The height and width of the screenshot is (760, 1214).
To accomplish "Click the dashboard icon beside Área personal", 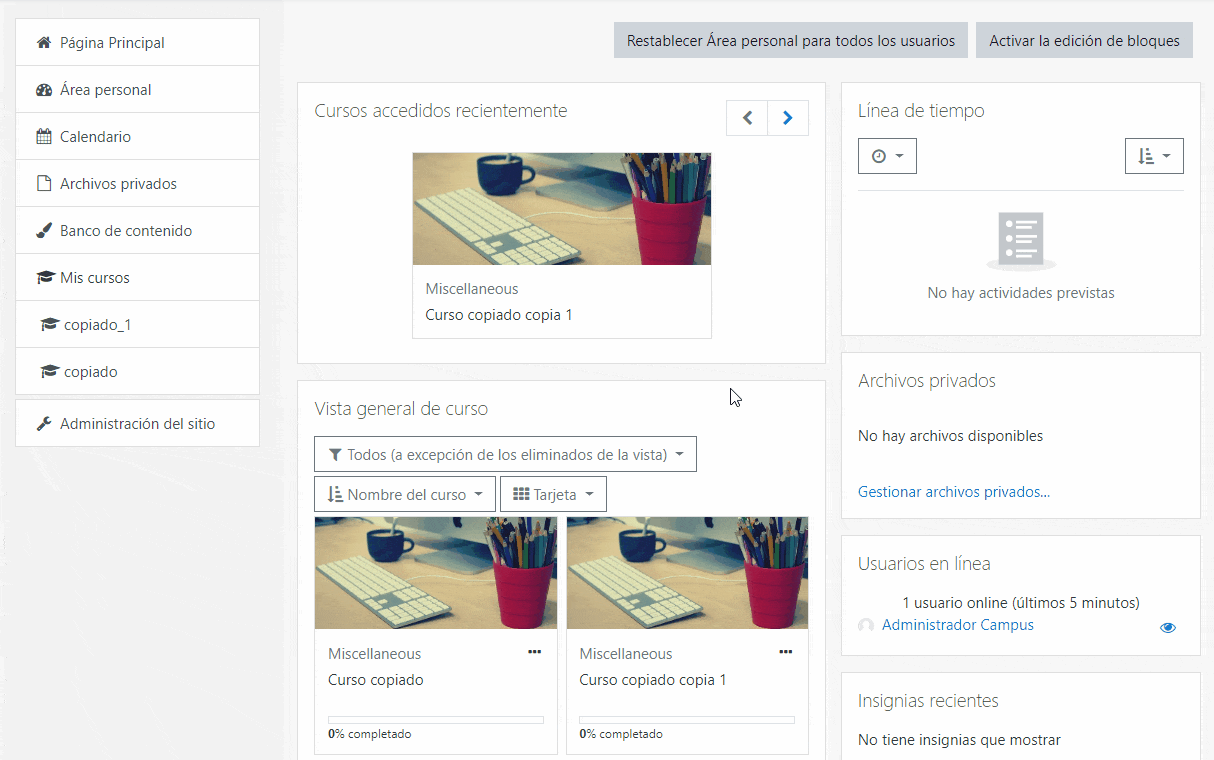I will pos(44,90).
